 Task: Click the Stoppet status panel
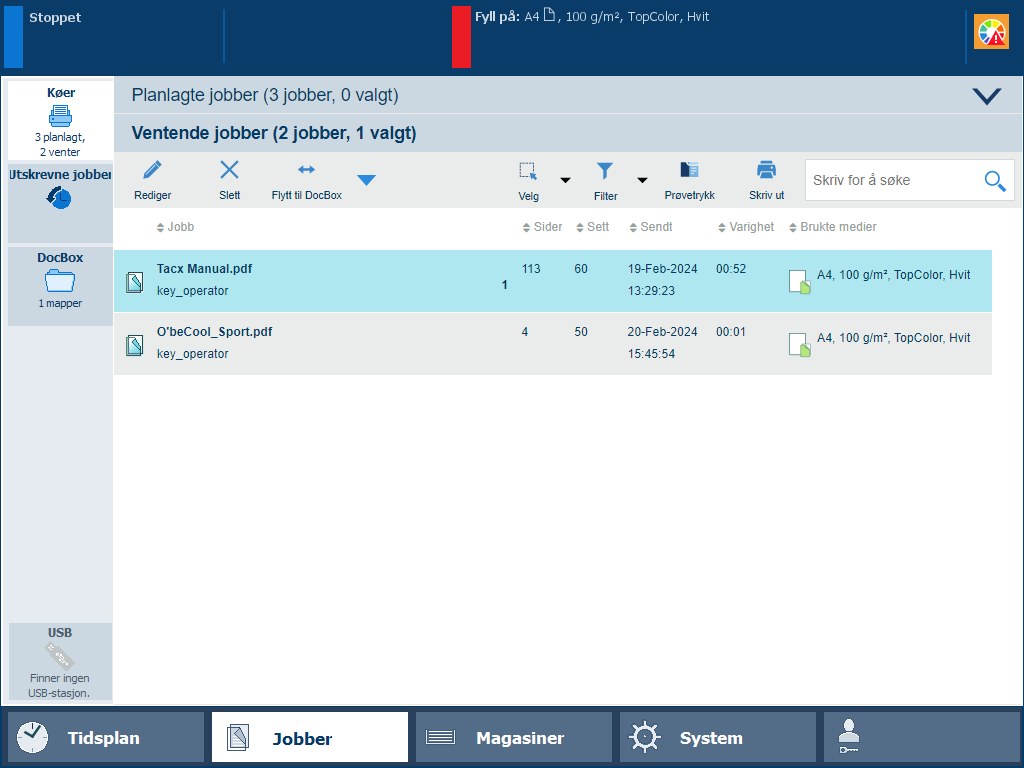pos(114,37)
